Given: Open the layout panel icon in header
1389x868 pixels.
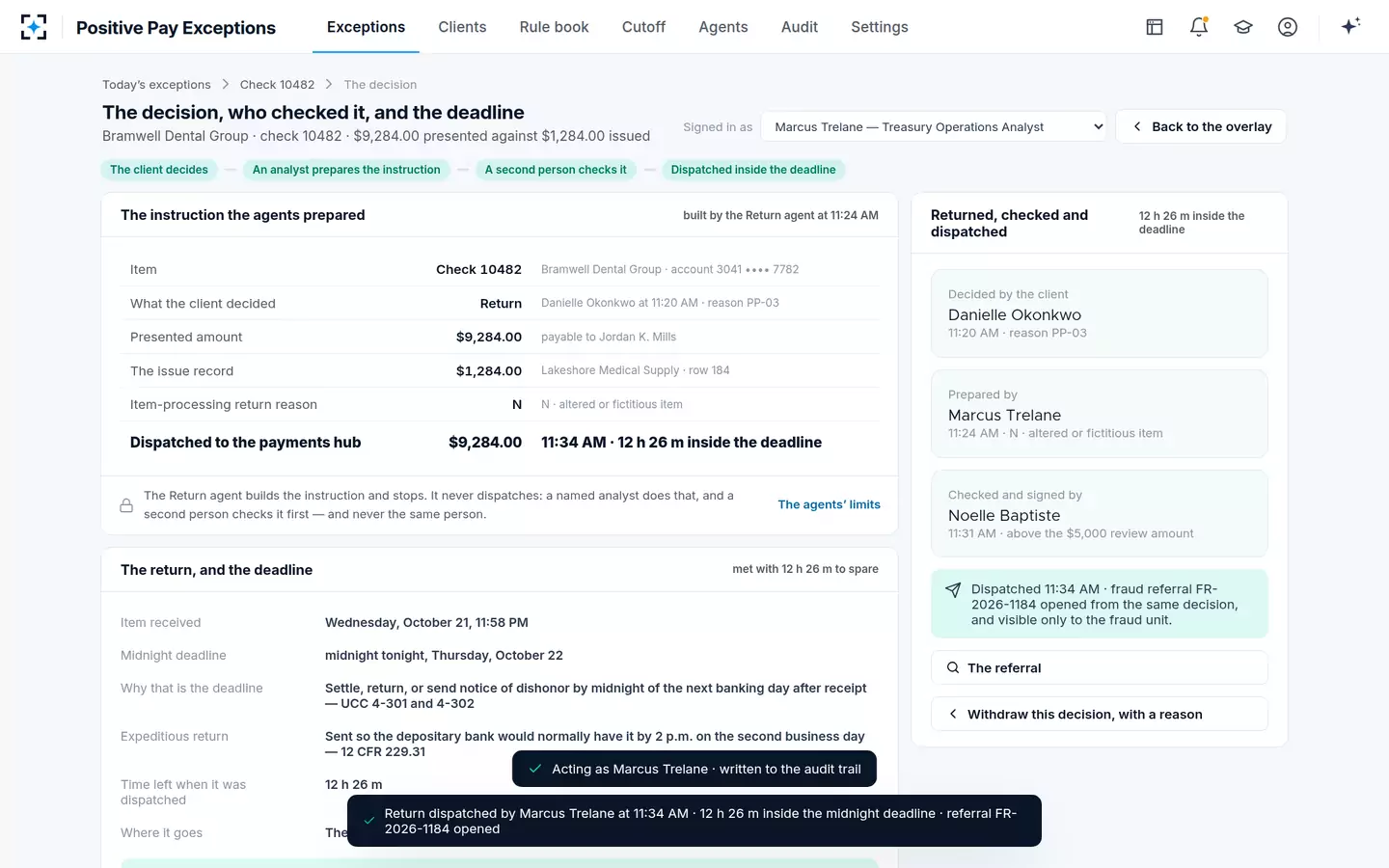Looking at the screenshot, I should click(x=1155, y=27).
